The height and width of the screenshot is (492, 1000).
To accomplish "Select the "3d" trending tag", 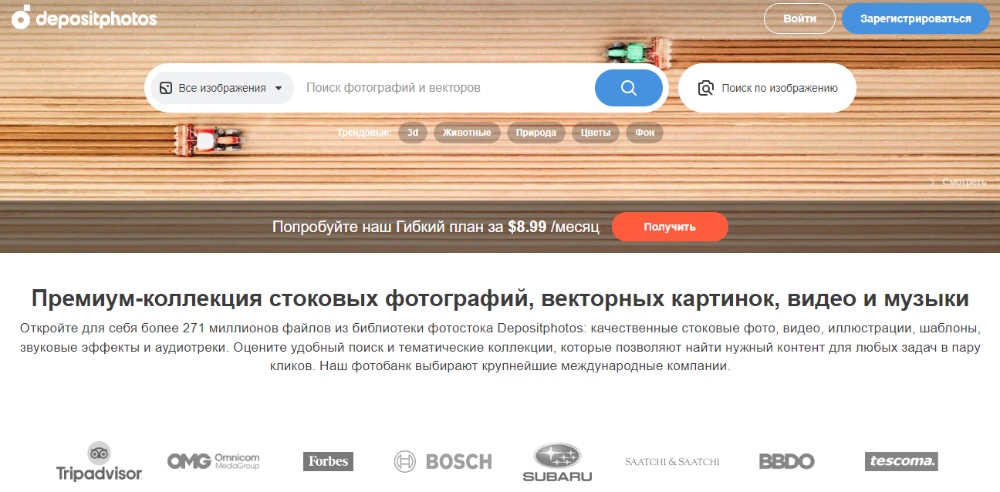I will pyautogui.click(x=413, y=133).
